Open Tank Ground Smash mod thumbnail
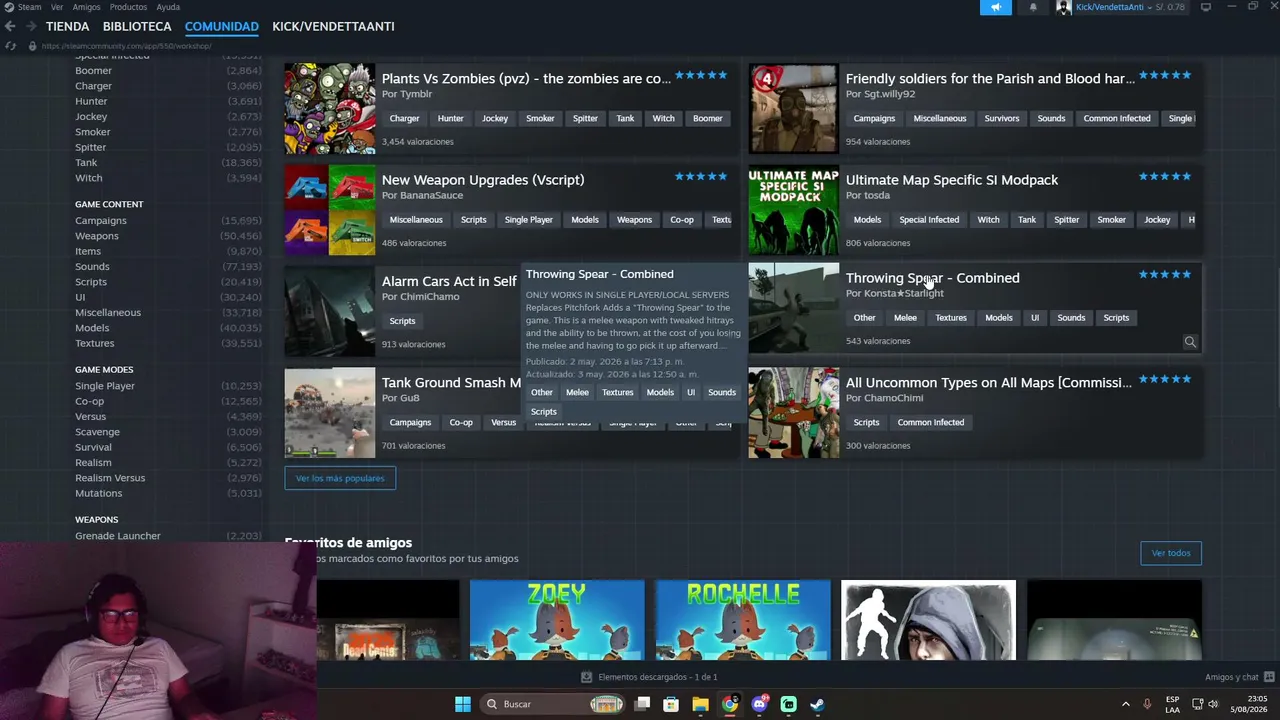 pyautogui.click(x=329, y=413)
